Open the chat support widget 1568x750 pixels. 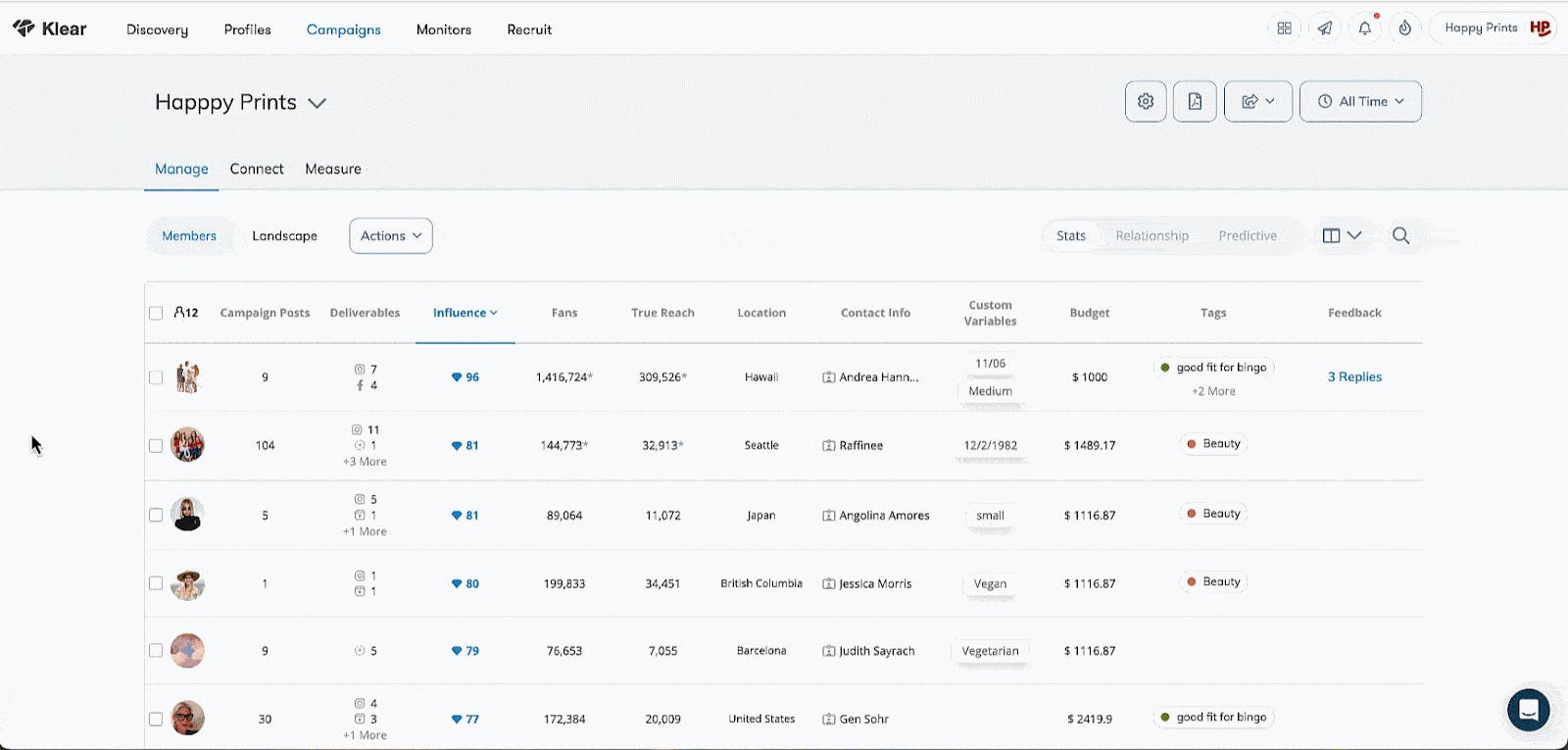coord(1528,710)
